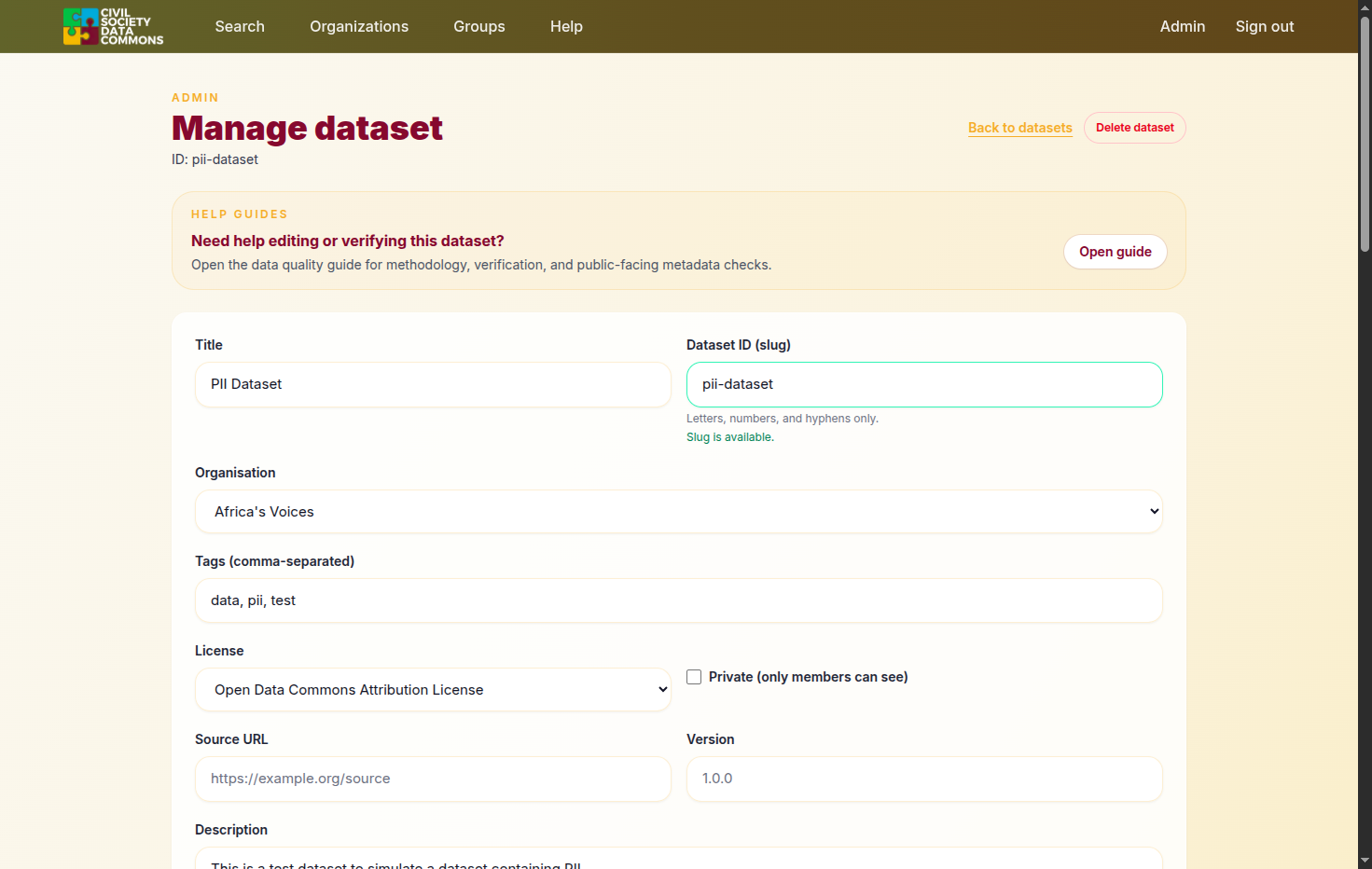Click the Delete dataset button
This screenshot has height=869, width=1372.
(1135, 128)
